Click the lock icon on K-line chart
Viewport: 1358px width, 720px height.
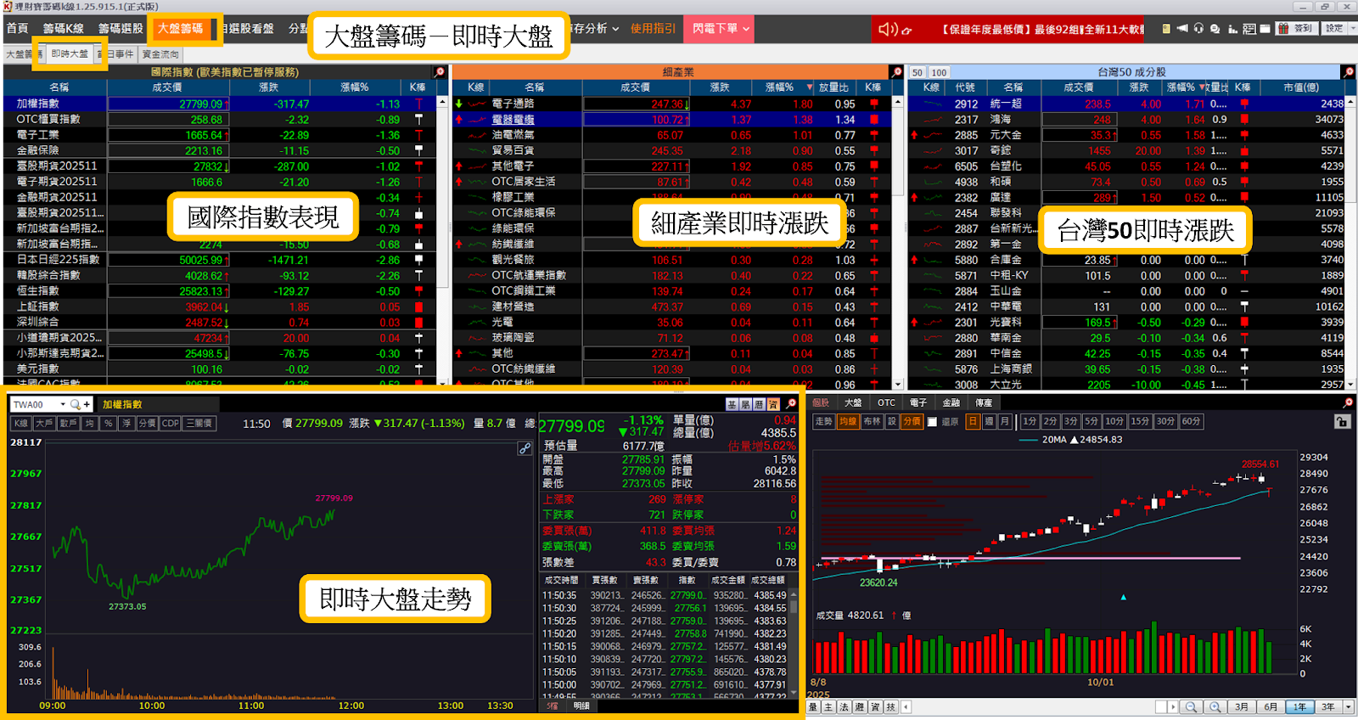pos(1343,421)
